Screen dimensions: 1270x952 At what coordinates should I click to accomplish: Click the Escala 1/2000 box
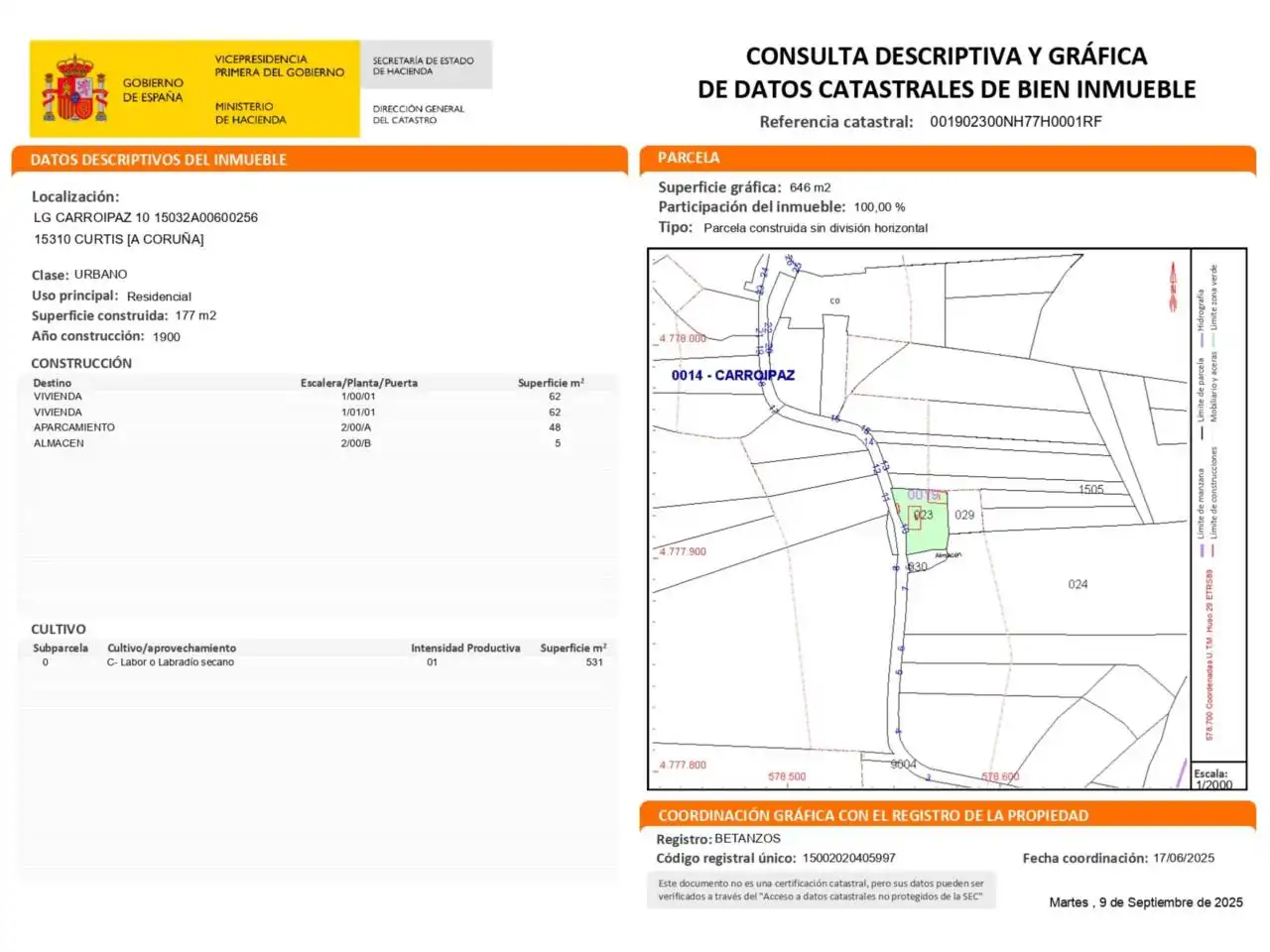point(1216,778)
